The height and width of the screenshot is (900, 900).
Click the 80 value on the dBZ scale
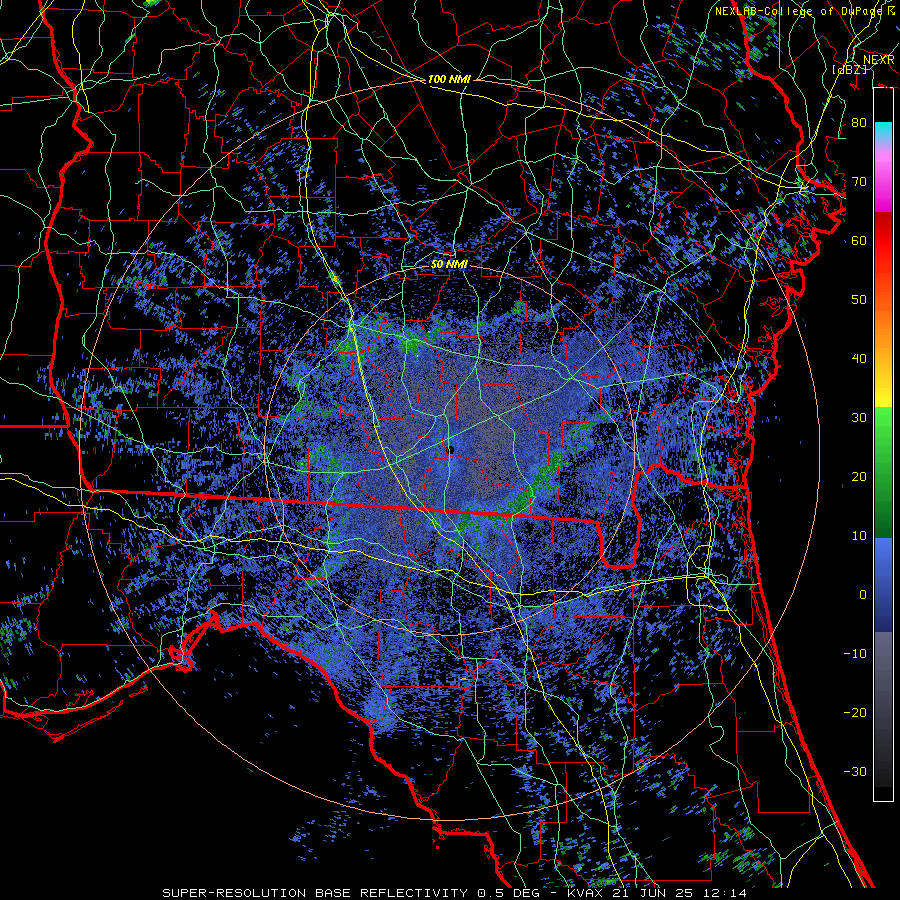click(x=859, y=122)
